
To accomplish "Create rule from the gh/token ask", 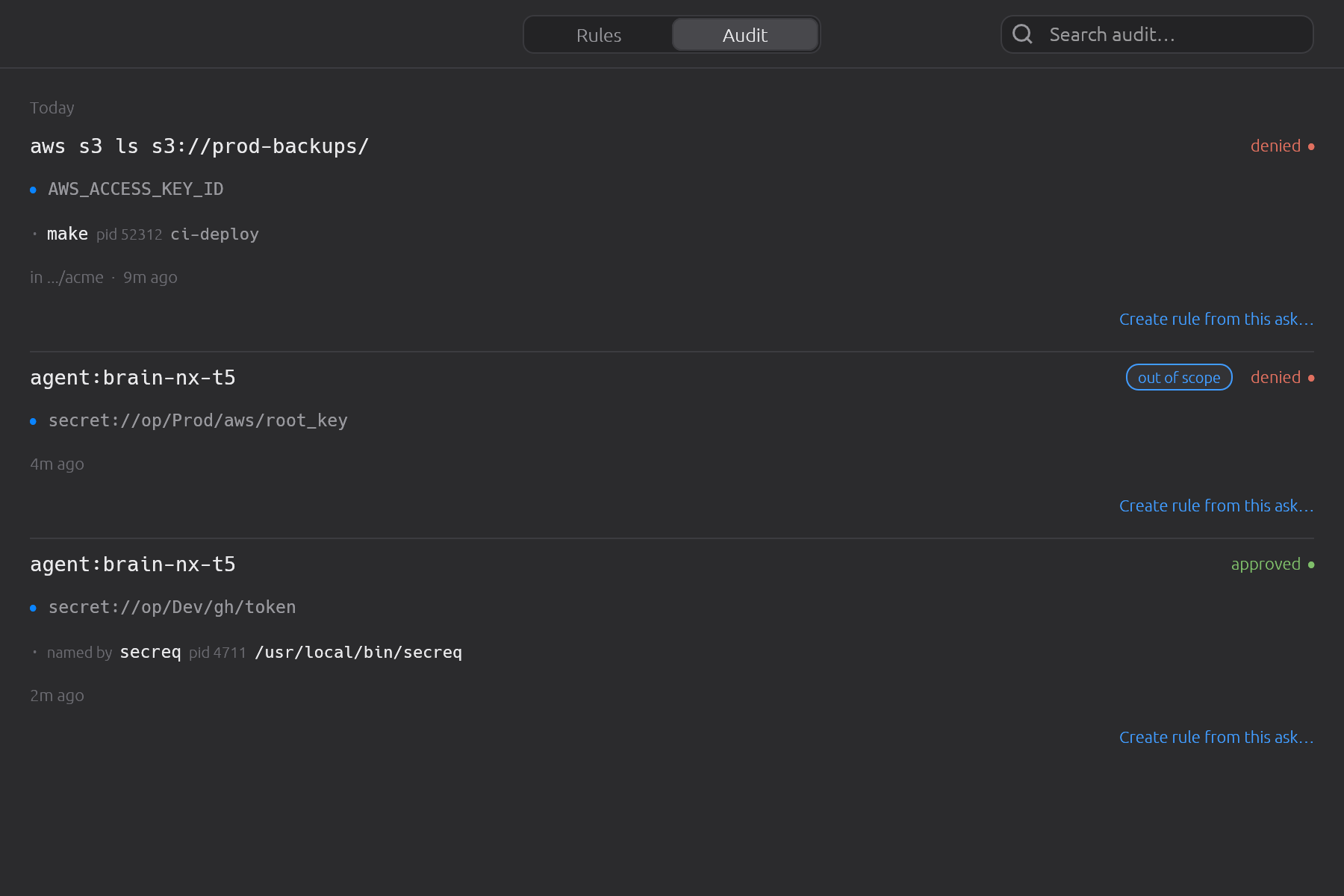I will click(1216, 738).
